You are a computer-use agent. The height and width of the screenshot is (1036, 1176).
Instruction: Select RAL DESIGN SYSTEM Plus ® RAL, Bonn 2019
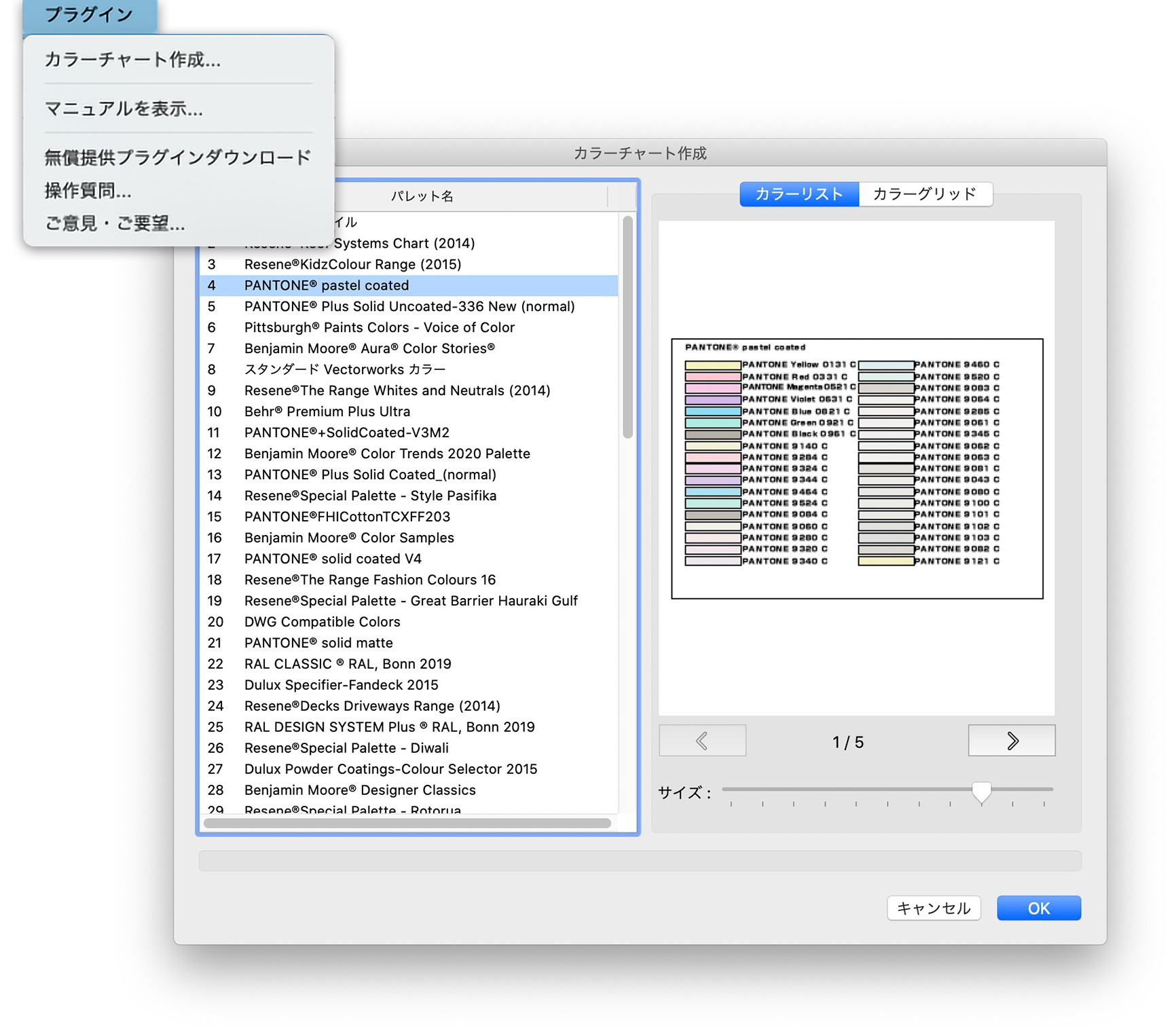click(409, 728)
